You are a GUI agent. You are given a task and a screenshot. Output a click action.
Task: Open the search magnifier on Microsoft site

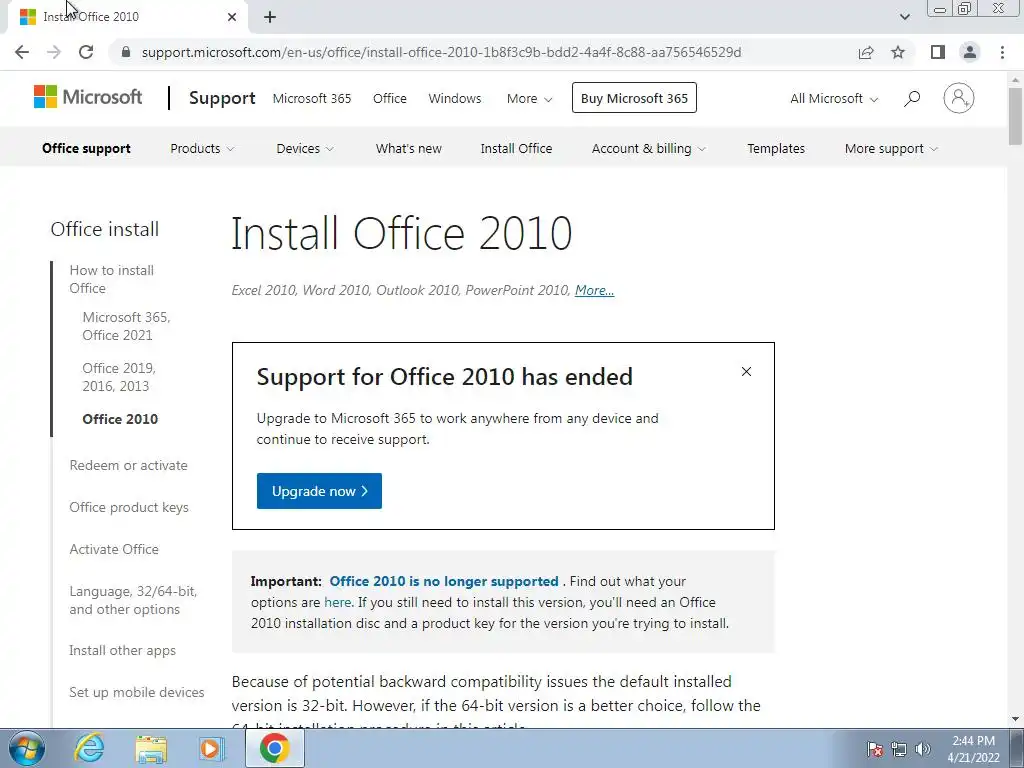coord(912,99)
